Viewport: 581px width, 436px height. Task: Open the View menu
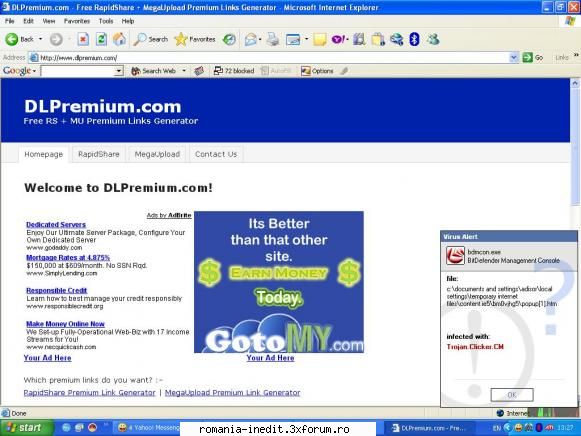(x=49, y=21)
